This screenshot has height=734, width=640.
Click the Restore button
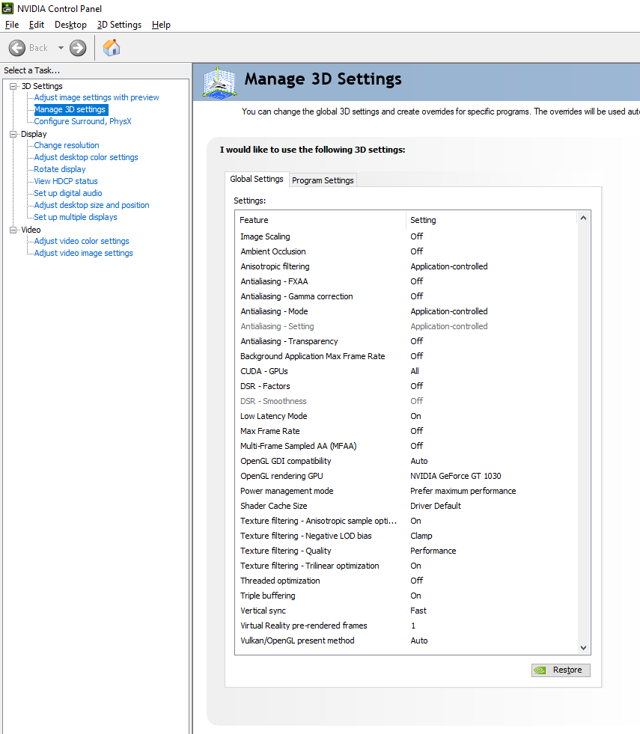click(x=560, y=670)
